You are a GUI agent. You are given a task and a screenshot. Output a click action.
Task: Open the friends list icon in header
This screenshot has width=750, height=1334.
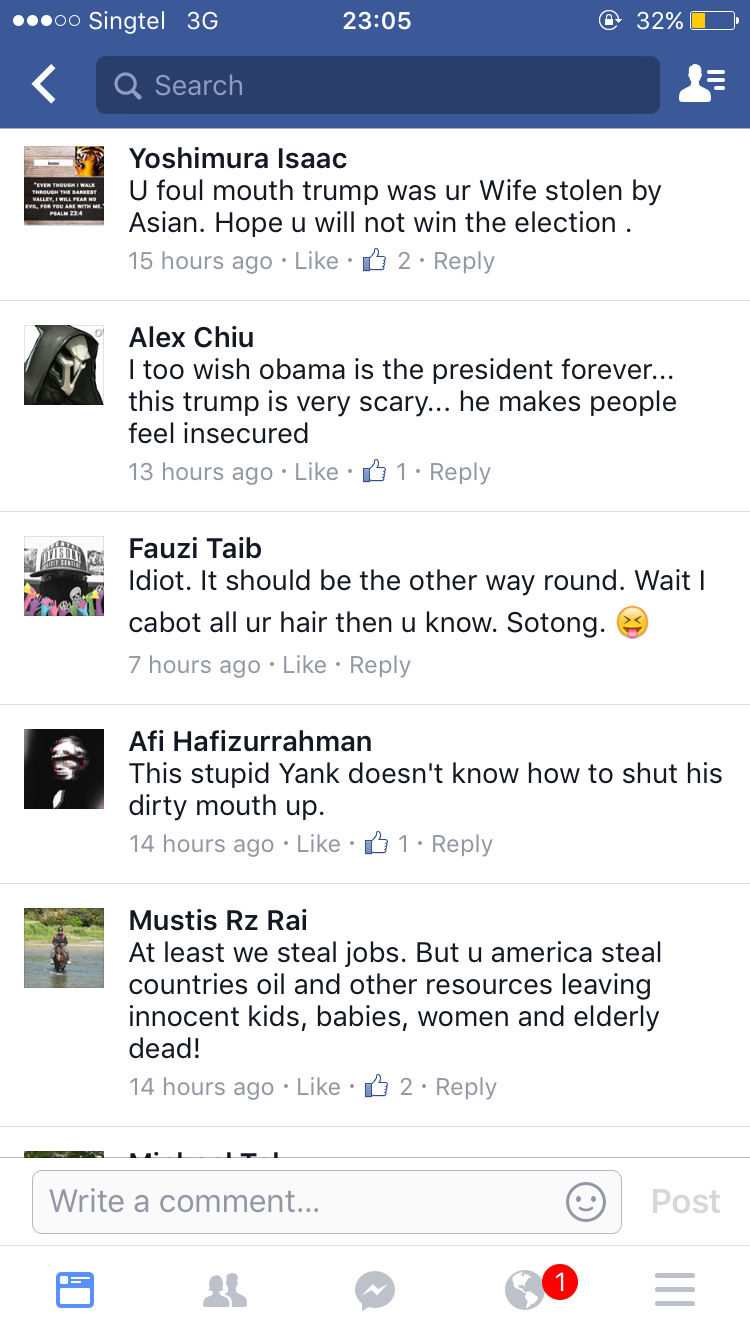point(702,85)
